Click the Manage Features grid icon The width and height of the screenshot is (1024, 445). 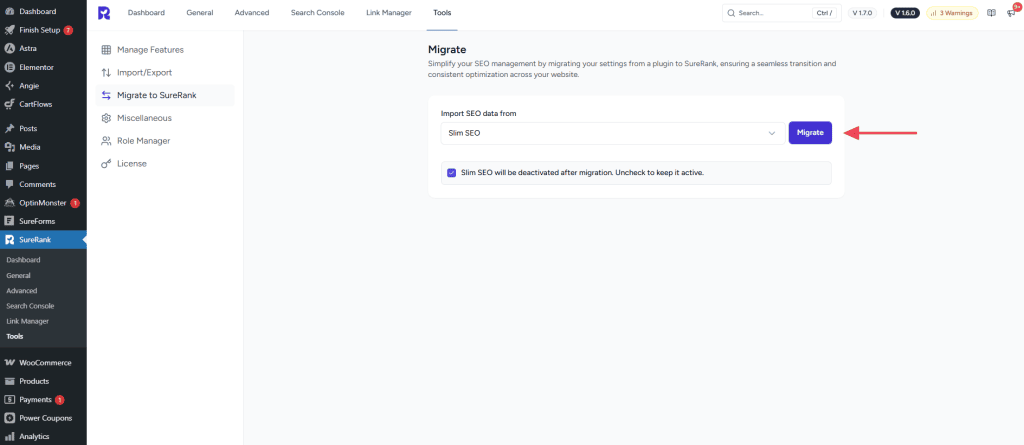coord(106,49)
